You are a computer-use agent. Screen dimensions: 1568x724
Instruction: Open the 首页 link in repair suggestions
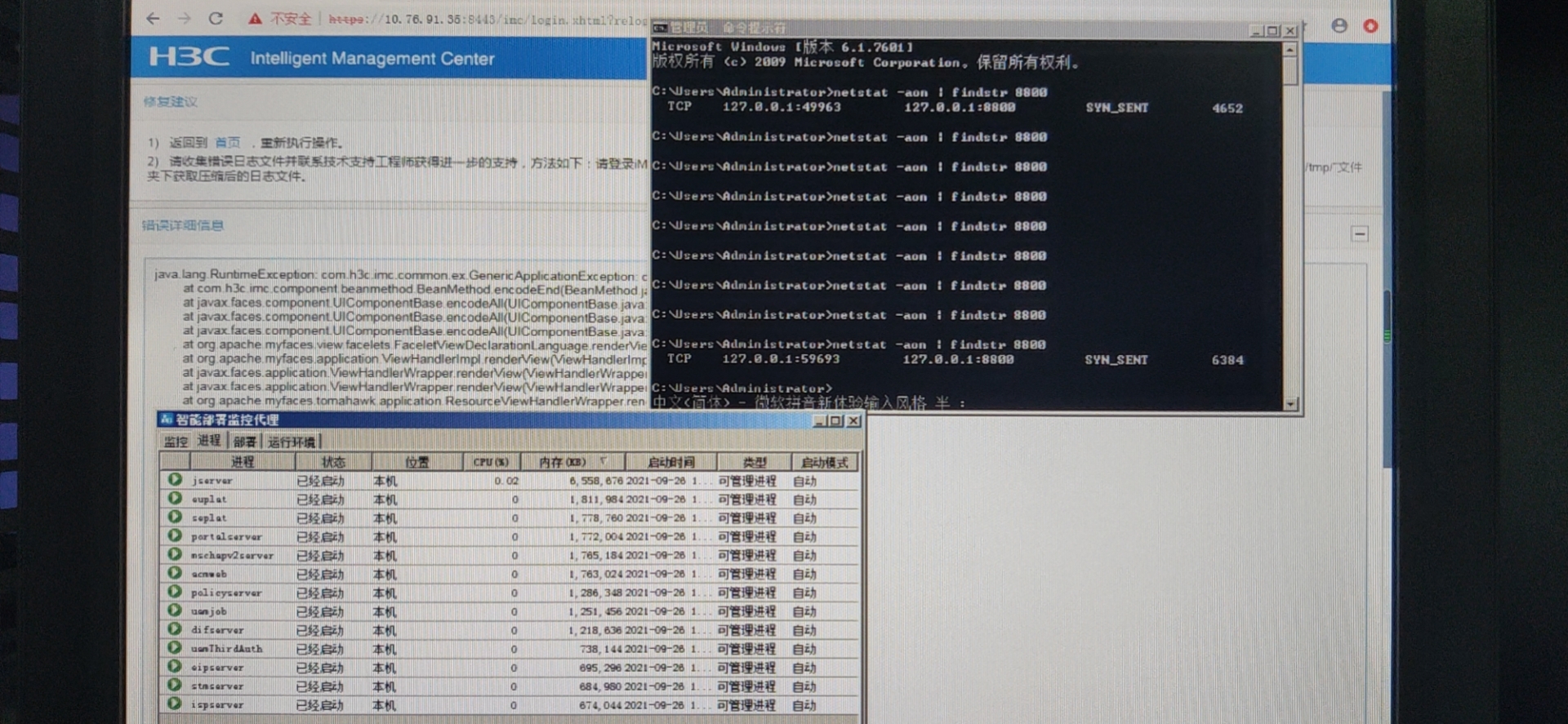pyautogui.click(x=228, y=142)
